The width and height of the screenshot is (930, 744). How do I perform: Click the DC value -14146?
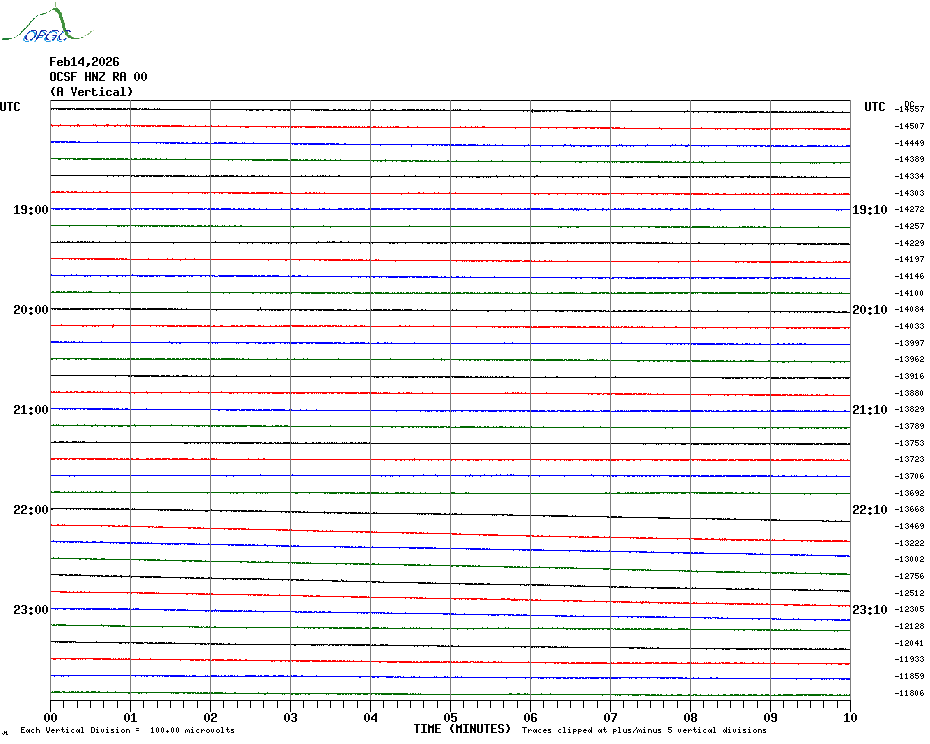(909, 276)
